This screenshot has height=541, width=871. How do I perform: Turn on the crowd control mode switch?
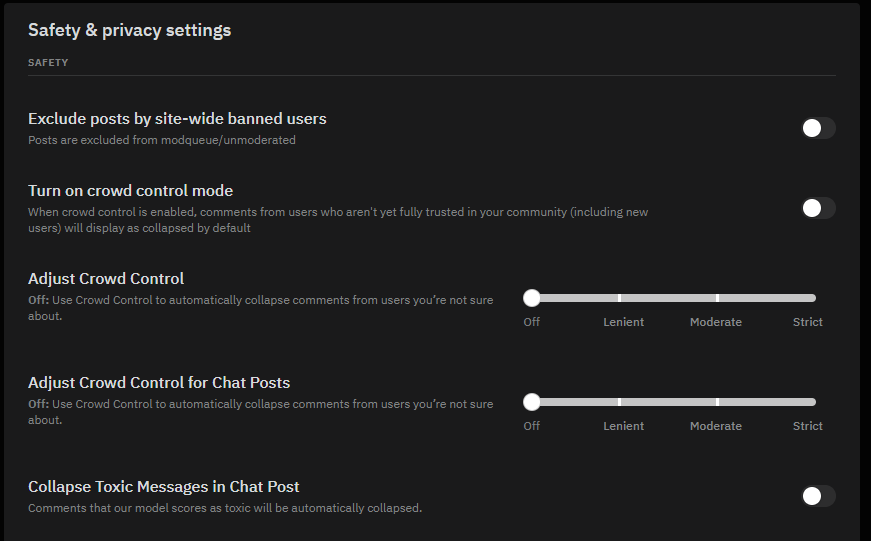(x=818, y=208)
